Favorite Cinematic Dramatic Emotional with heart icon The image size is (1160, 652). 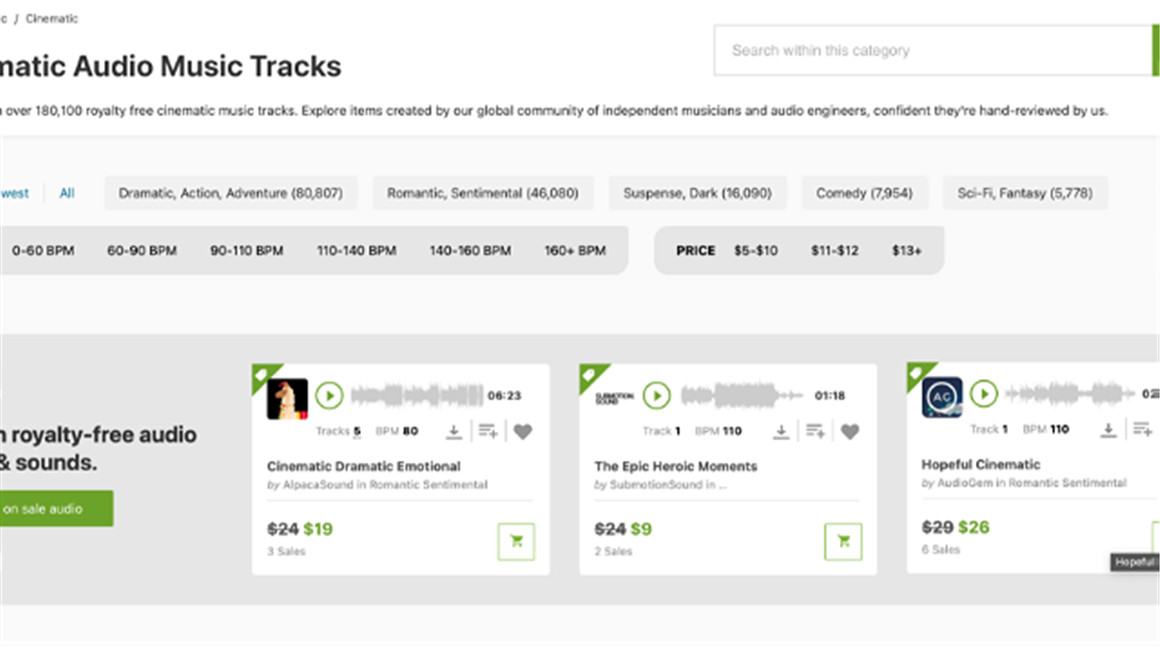pos(523,432)
